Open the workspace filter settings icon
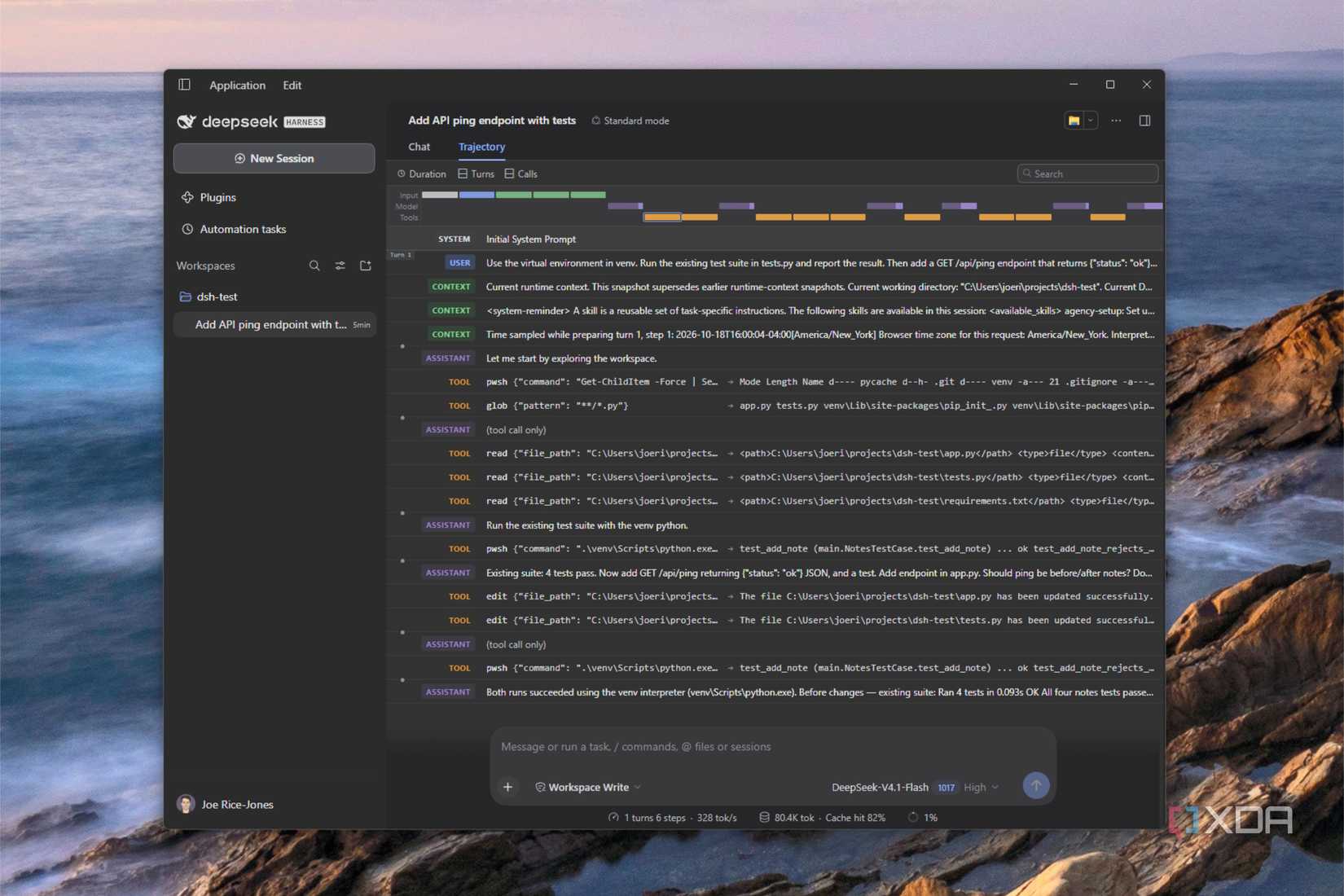Viewport: 1344px width, 896px height. (x=340, y=266)
